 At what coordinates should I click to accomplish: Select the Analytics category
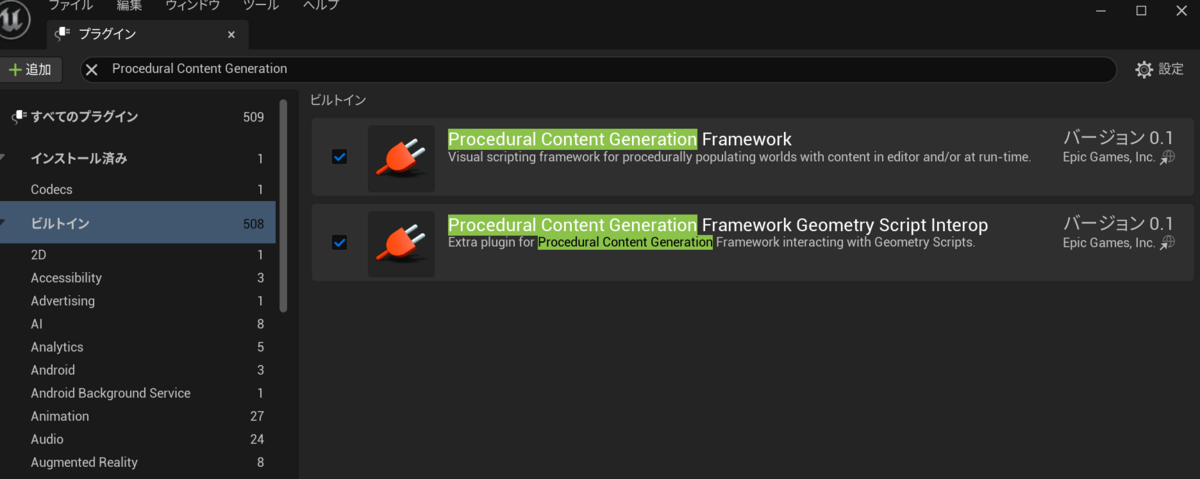click(138, 347)
